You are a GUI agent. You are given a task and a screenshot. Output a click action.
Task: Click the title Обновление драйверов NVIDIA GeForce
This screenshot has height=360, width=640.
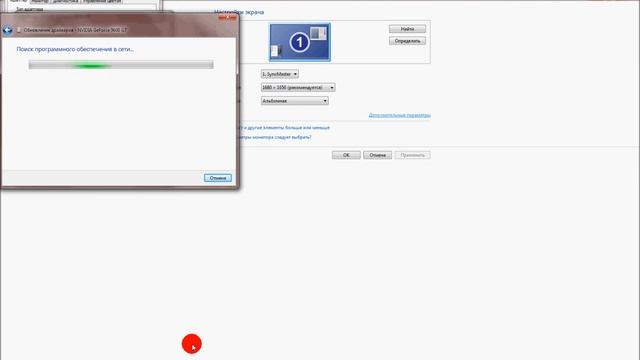click(x=75, y=30)
